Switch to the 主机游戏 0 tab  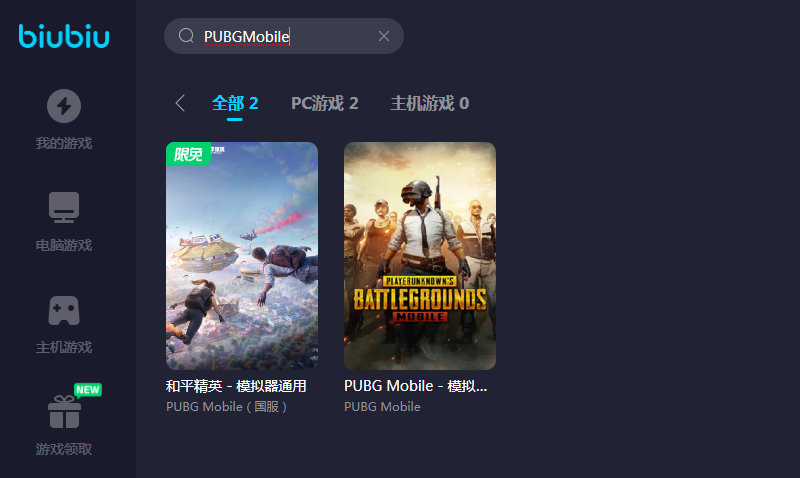(430, 104)
